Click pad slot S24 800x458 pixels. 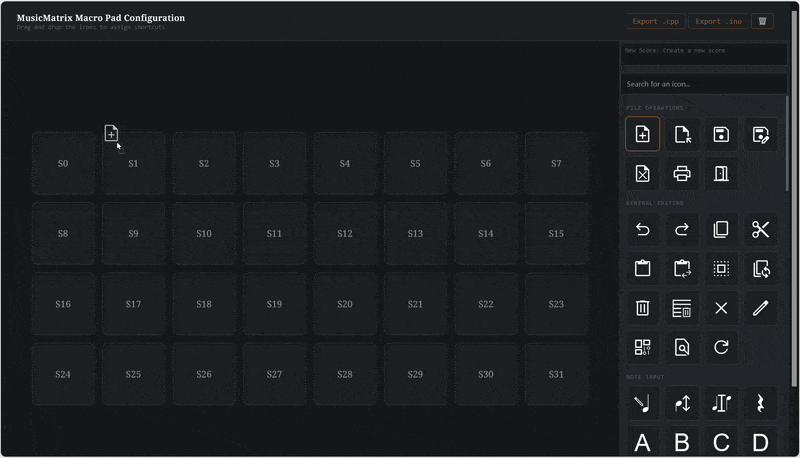click(x=63, y=374)
